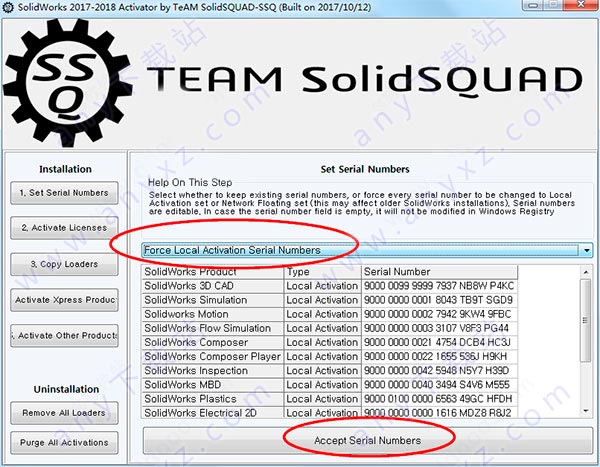Click the product list scrollbar up arrow
The height and width of the screenshot is (467, 600).
coord(586,272)
